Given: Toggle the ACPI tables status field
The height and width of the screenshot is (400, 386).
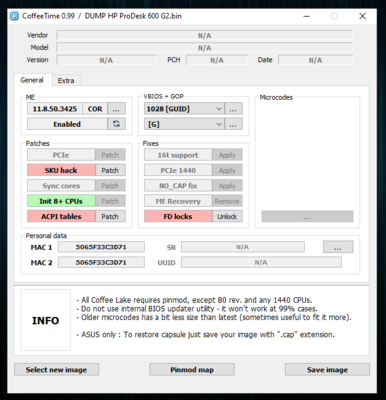Looking at the screenshot, I should pos(61,216).
